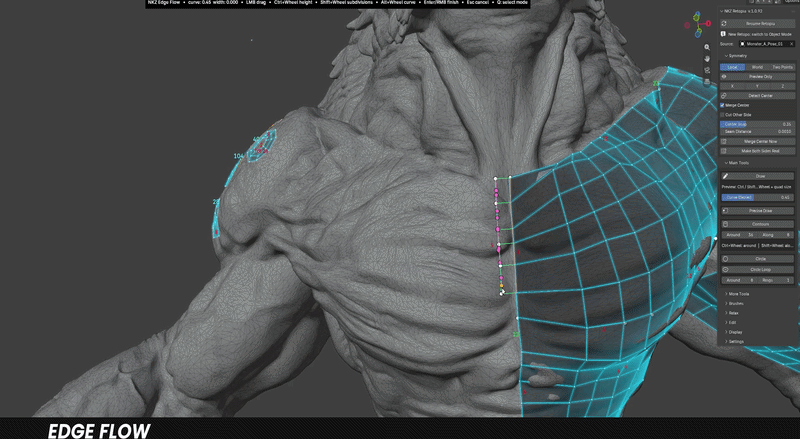Screen dimensions: 800x439
Task: Select Two Points symmetry mode
Action: click(x=782, y=67)
